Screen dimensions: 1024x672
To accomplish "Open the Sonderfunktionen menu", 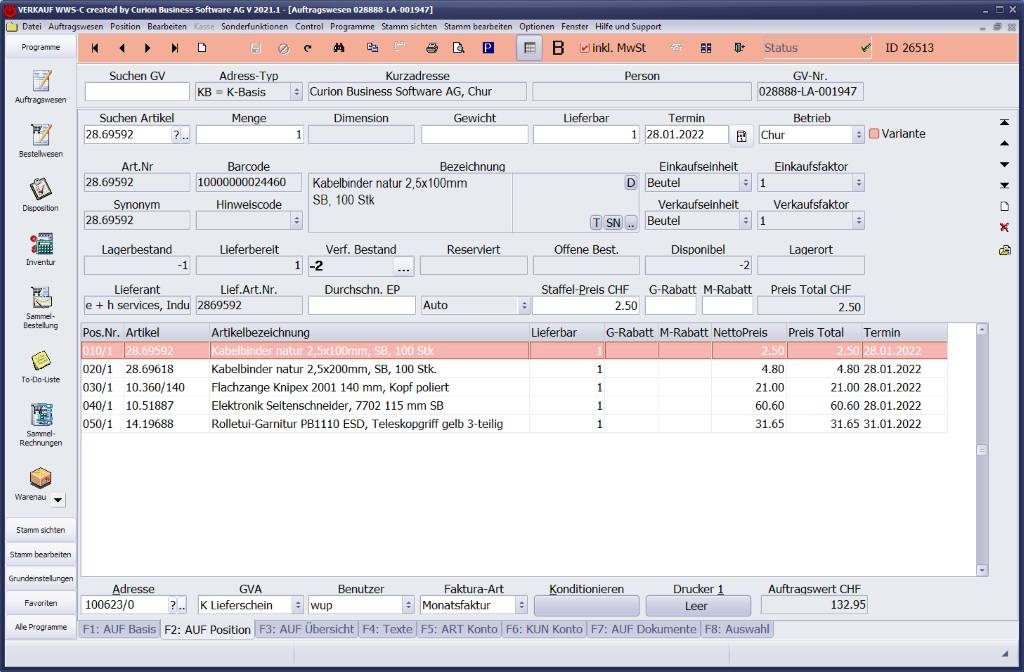I will pos(253,25).
